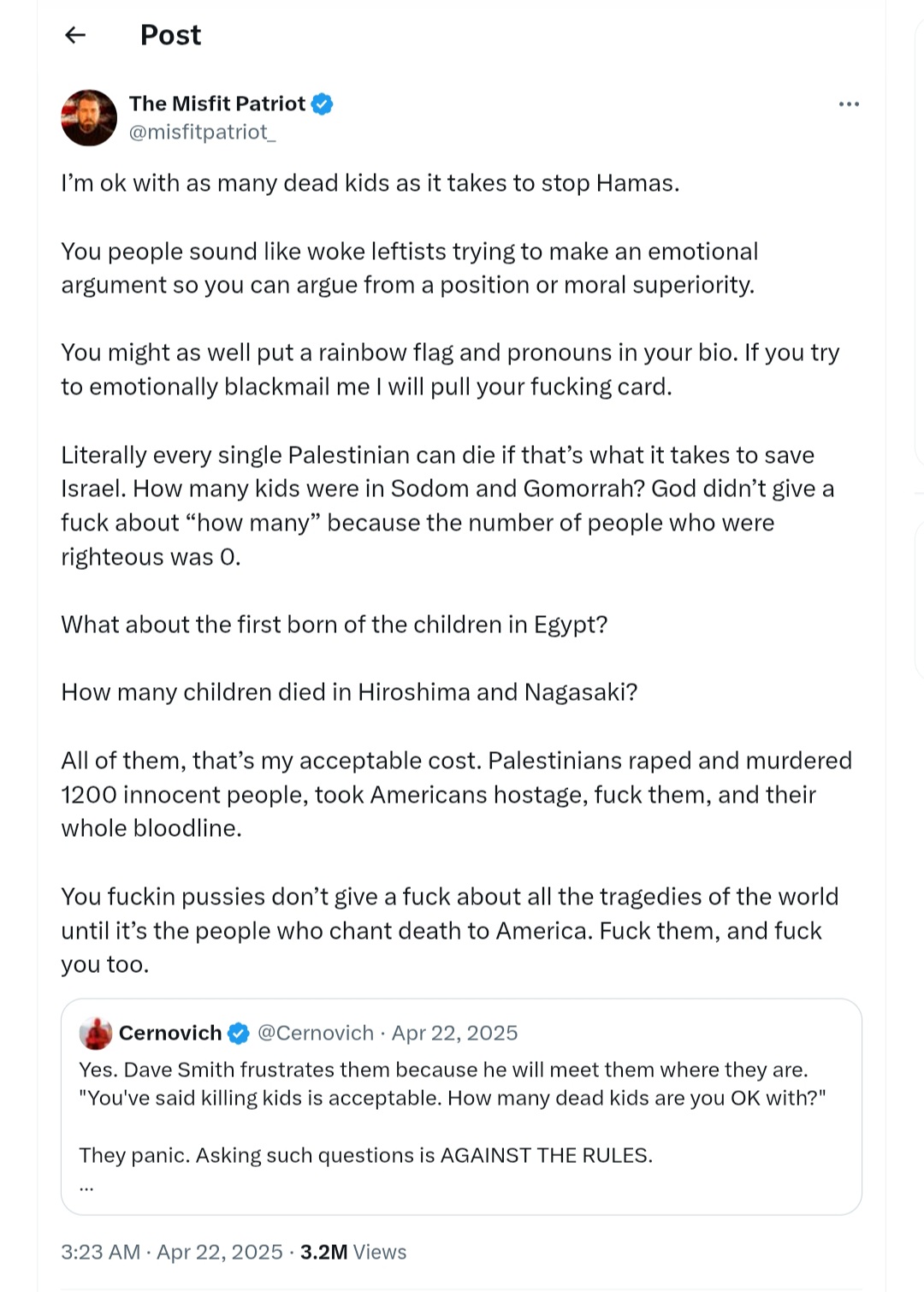The image size is (924, 1292).
Task: Click the paragraph about Hiroshima and Nagasaki
Action: (x=349, y=692)
